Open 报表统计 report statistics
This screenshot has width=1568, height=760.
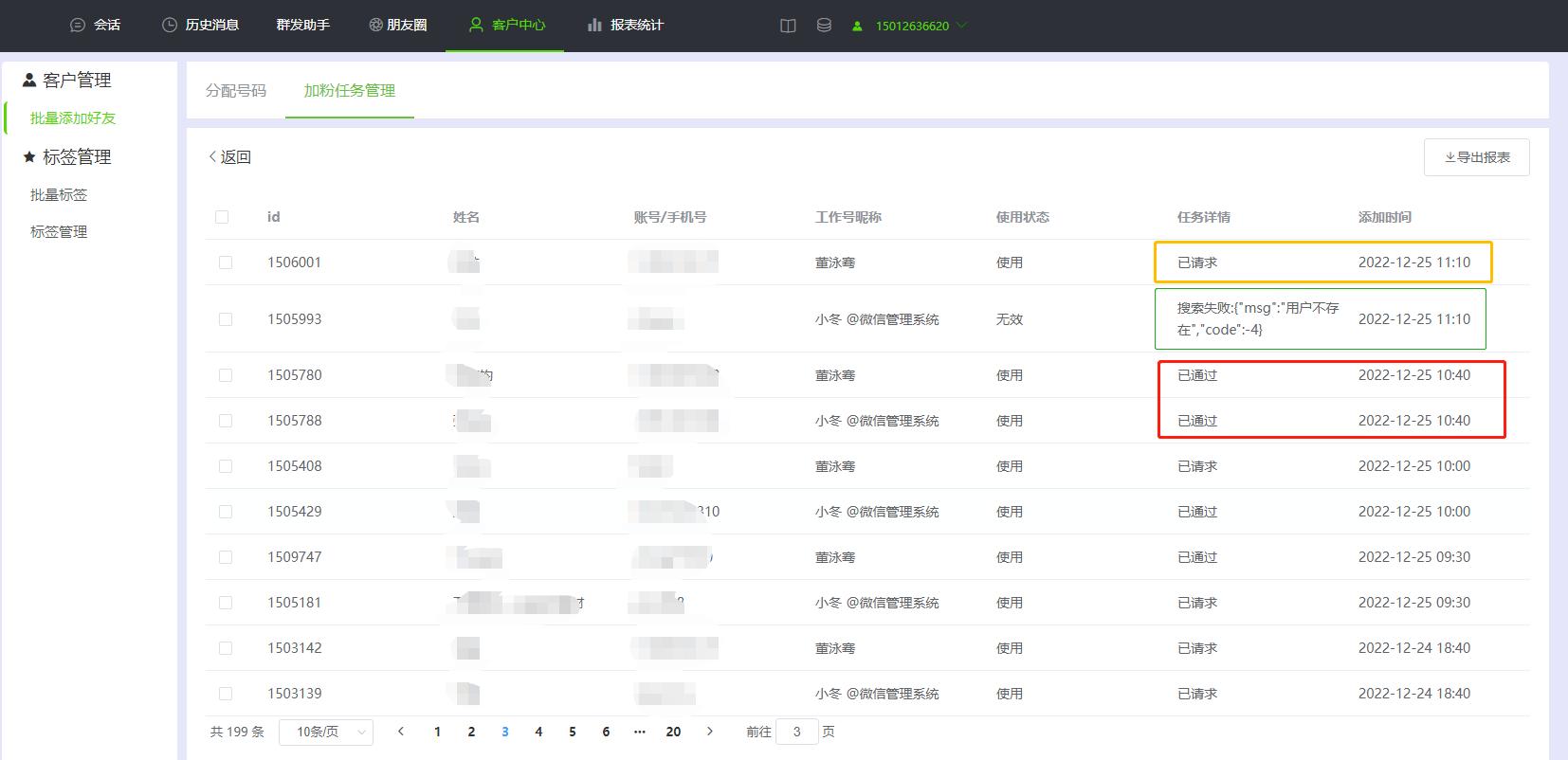pyautogui.click(x=626, y=26)
